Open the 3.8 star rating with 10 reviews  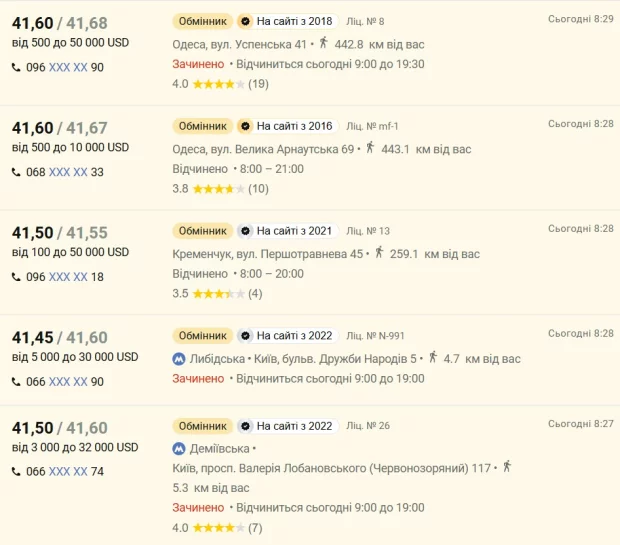pos(220,189)
